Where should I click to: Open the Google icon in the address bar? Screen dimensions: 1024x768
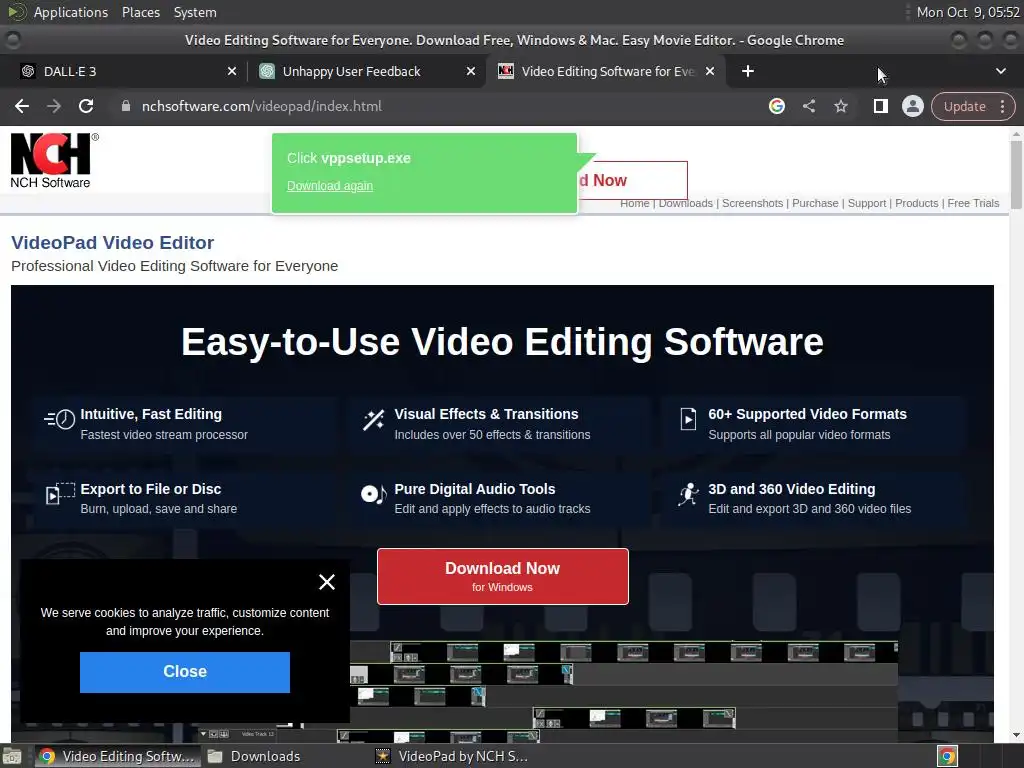[x=776, y=106]
